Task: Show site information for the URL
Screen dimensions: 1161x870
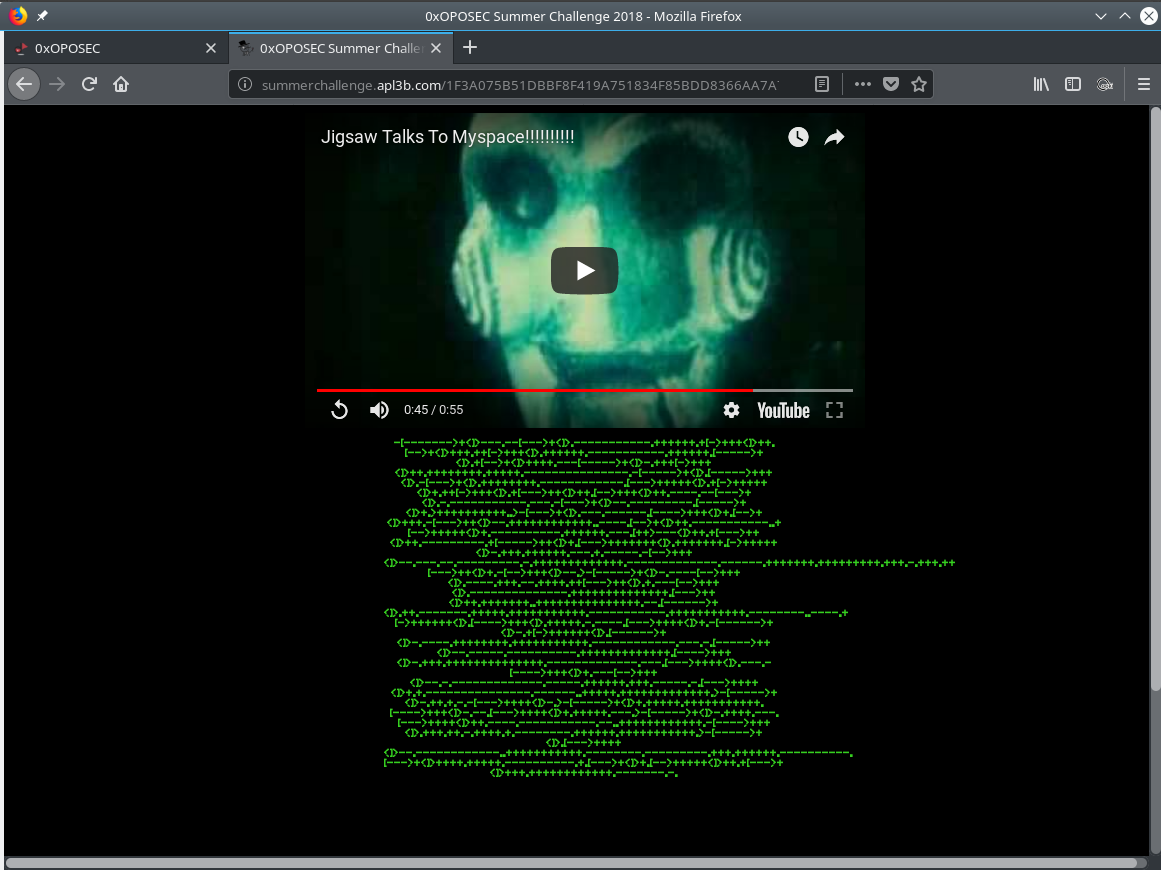Action: click(x=246, y=85)
